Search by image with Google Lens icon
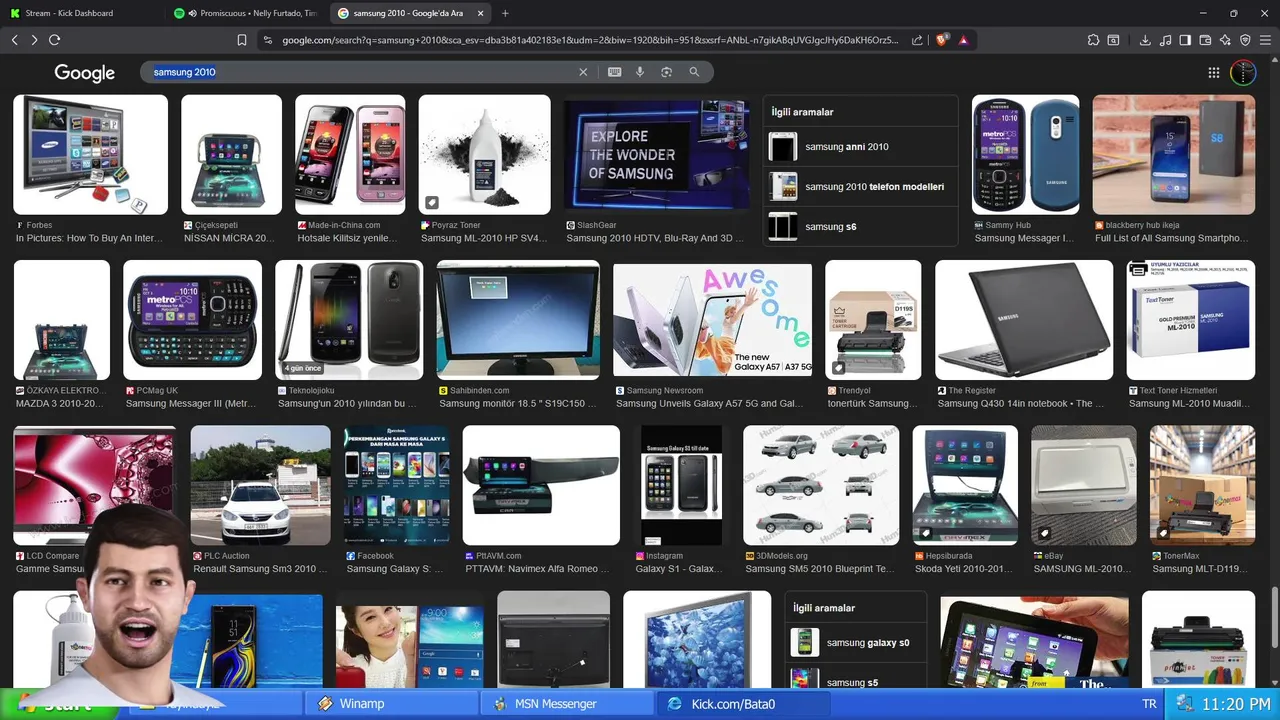Viewport: 1280px width, 720px height. pyautogui.click(x=666, y=72)
